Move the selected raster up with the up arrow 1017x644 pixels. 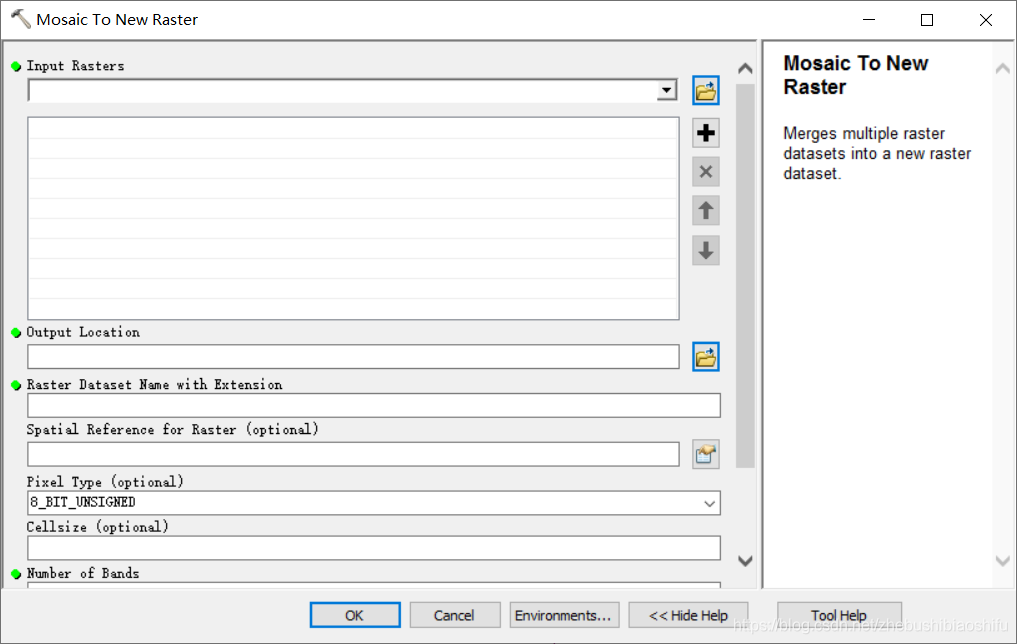pyautogui.click(x=706, y=211)
